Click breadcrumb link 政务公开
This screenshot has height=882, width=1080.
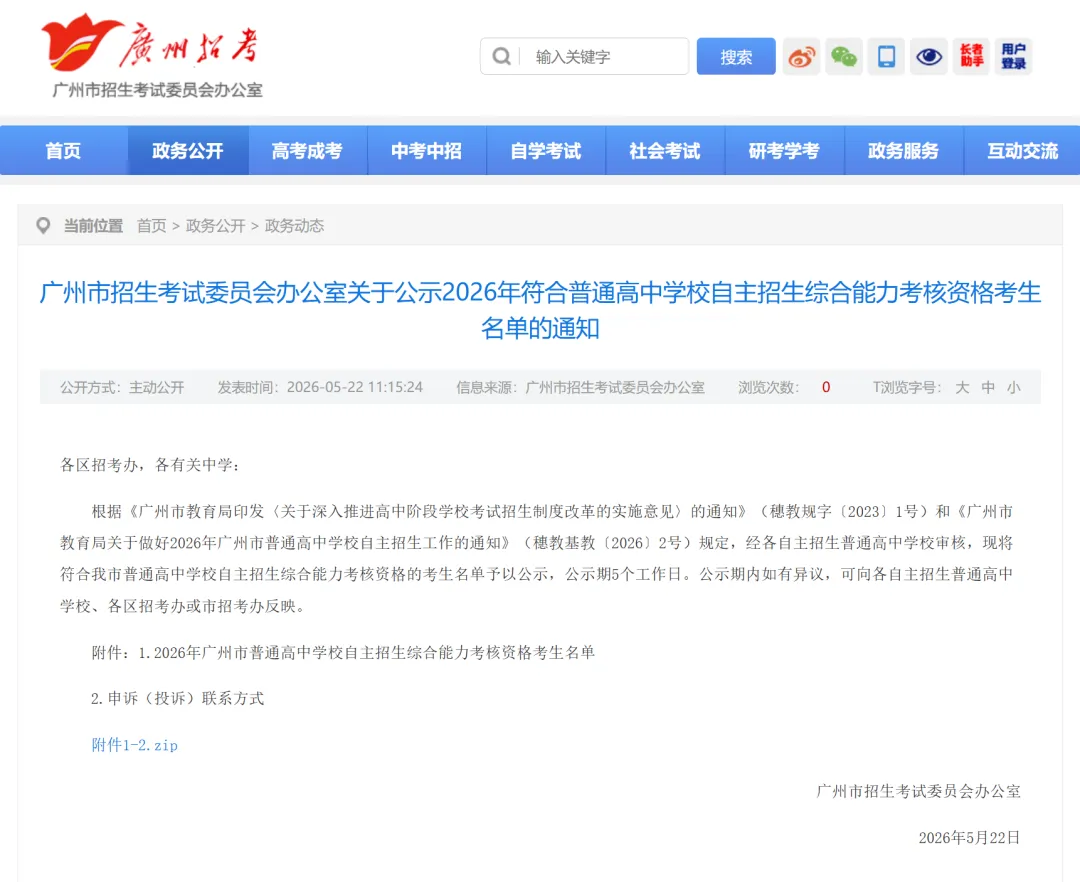coord(216,226)
